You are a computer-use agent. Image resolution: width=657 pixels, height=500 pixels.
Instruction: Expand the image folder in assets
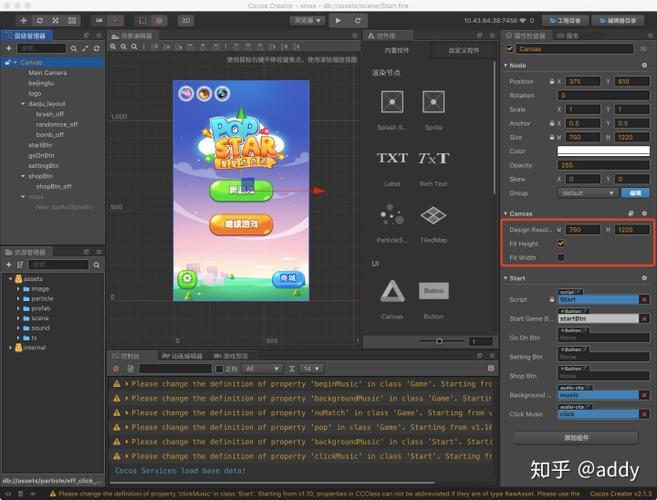18,289
